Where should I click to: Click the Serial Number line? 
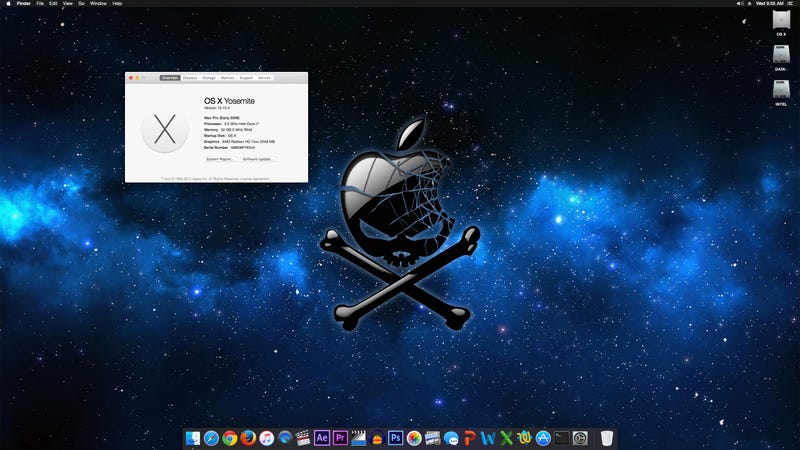(x=229, y=147)
